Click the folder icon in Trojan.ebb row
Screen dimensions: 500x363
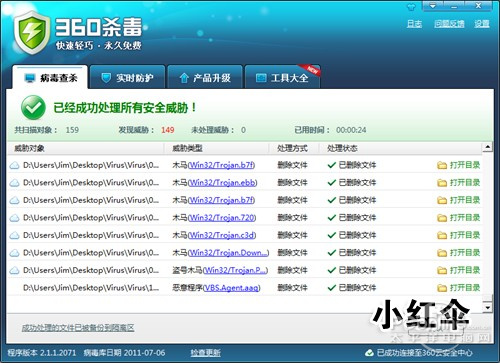coord(442,183)
